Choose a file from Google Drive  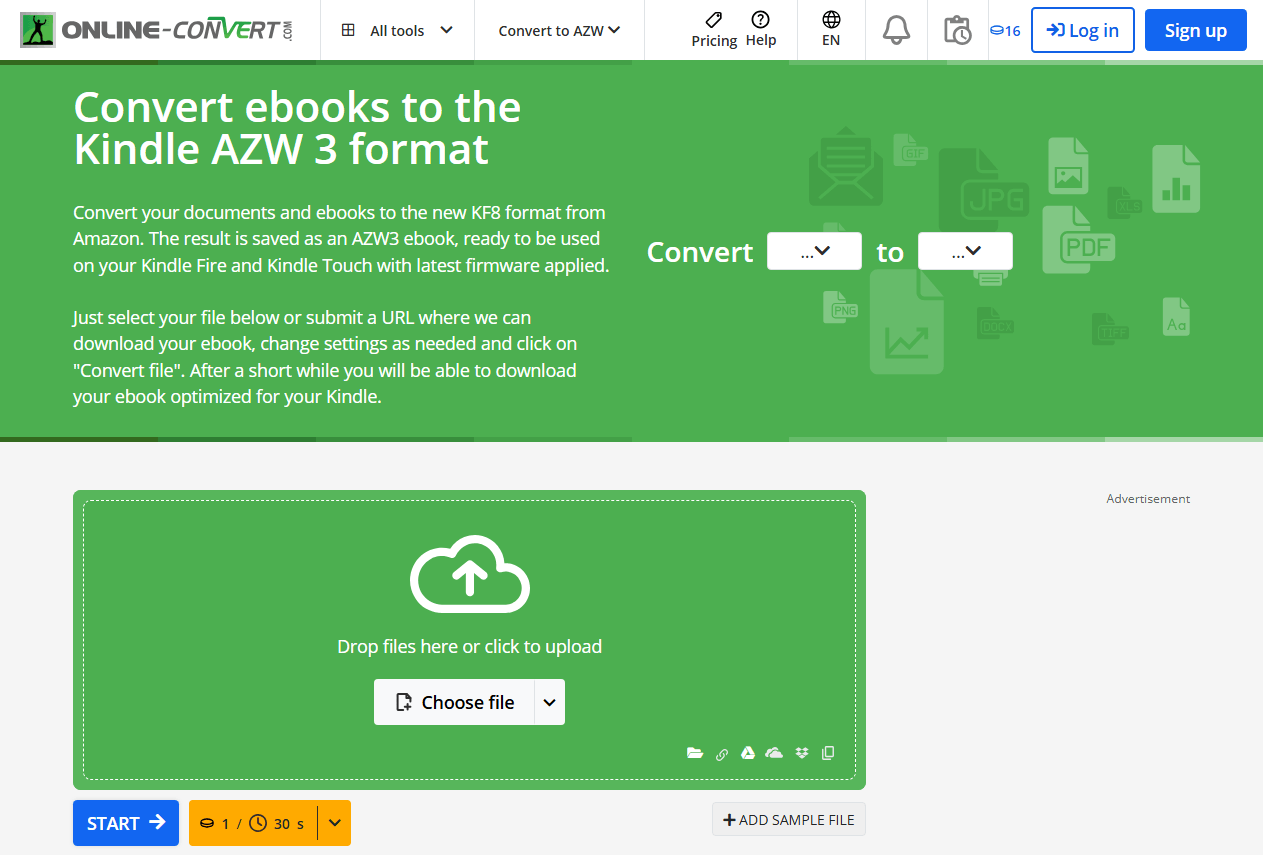click(747, 753)
